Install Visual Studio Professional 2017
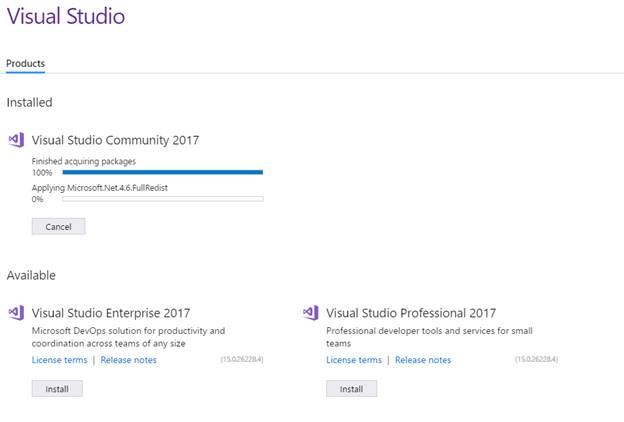 click(351, 389)
